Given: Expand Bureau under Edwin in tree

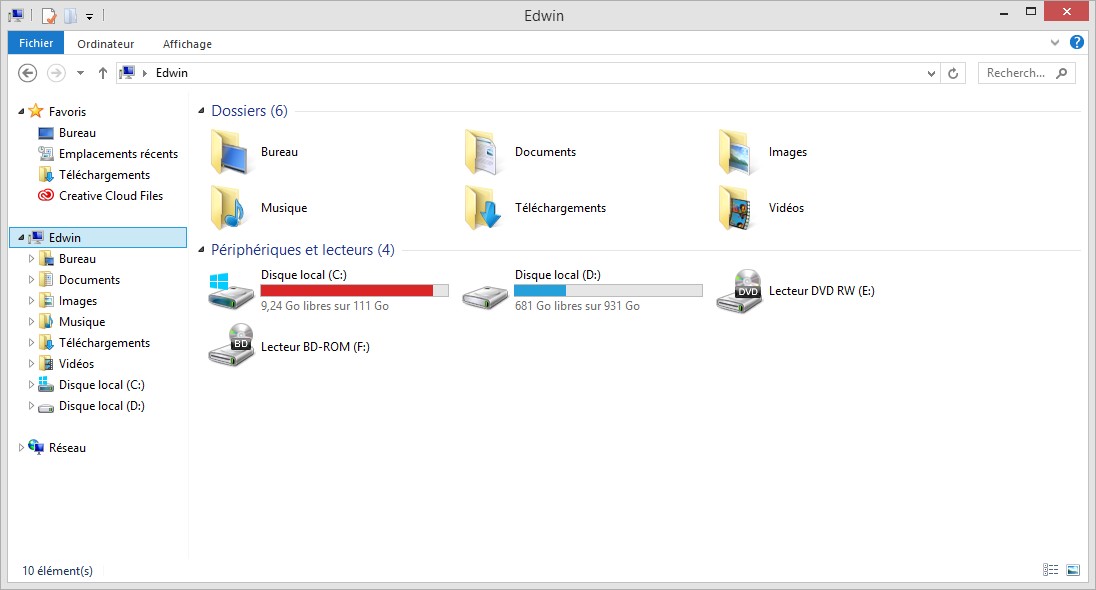Looking at the screenshot, I should pyautogui.click(x=31, y=259).
